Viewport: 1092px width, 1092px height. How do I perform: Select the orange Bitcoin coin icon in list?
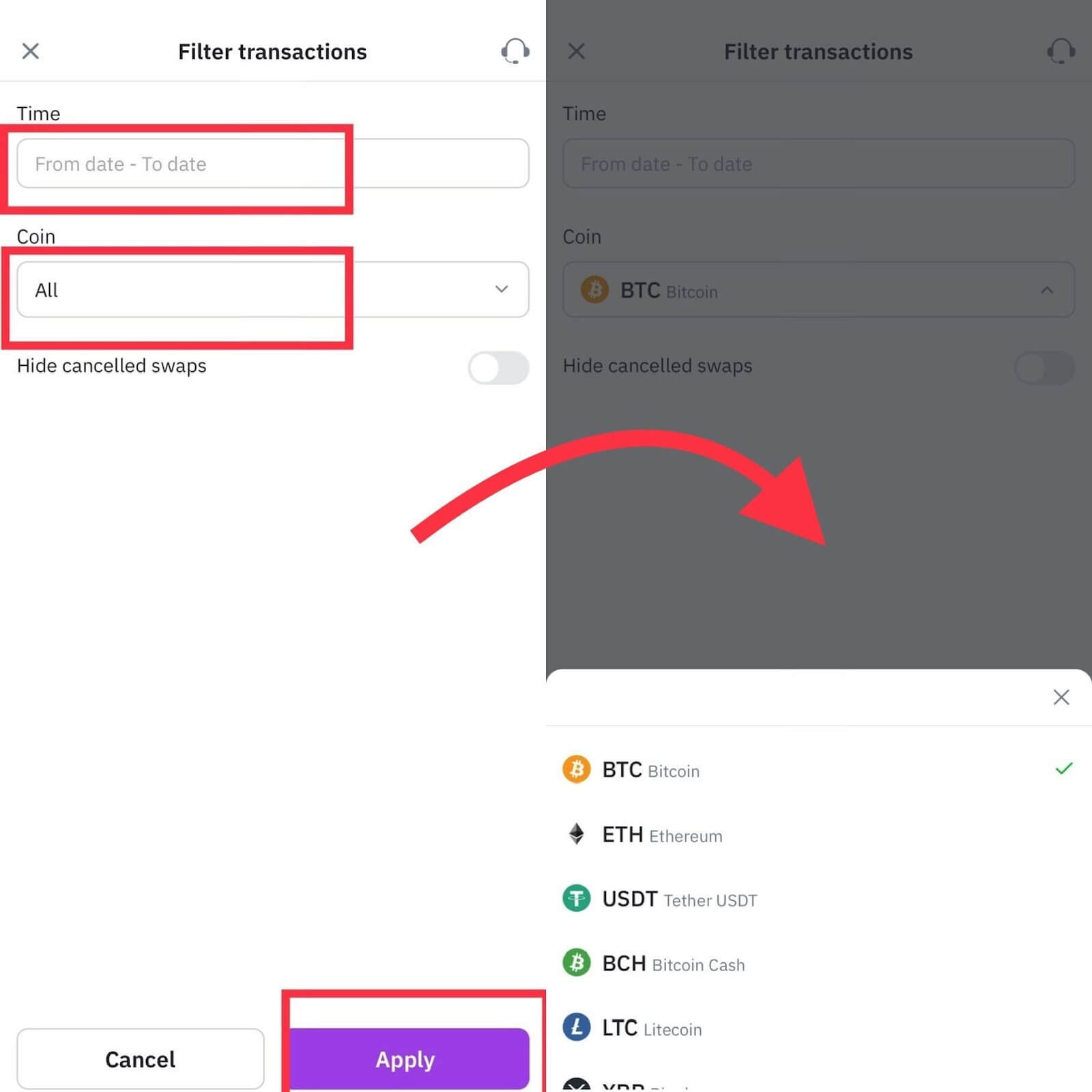577,769
